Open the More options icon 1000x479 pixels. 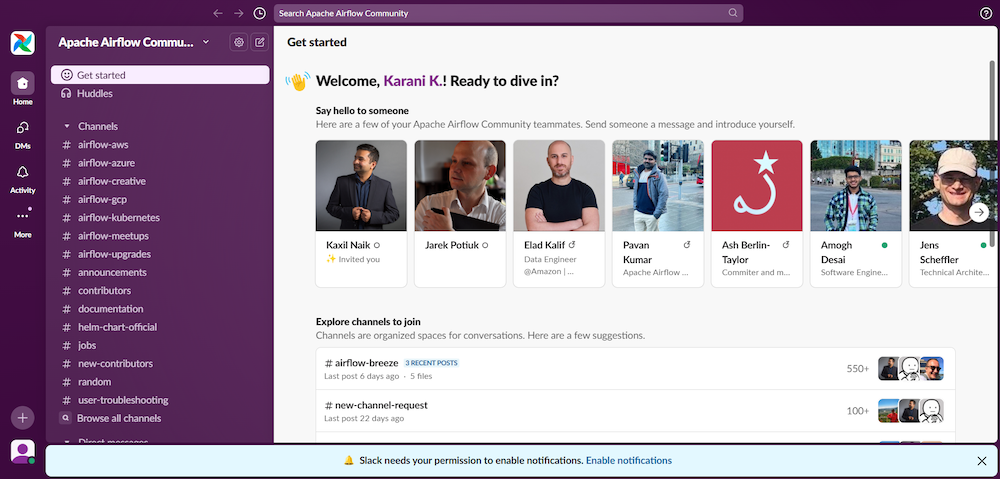(x=22, y=216)
